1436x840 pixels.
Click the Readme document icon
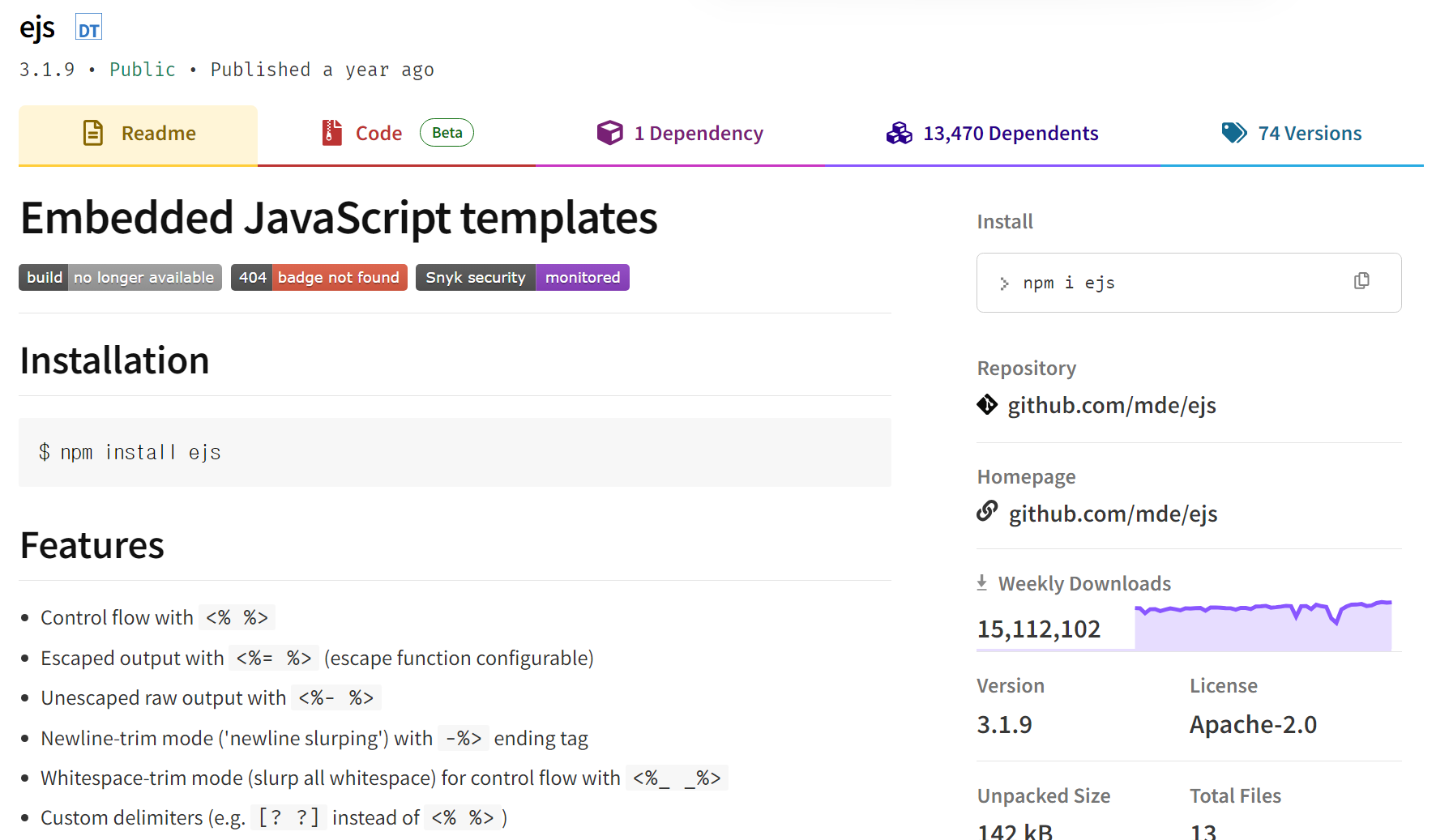click(x=93, y=133)
